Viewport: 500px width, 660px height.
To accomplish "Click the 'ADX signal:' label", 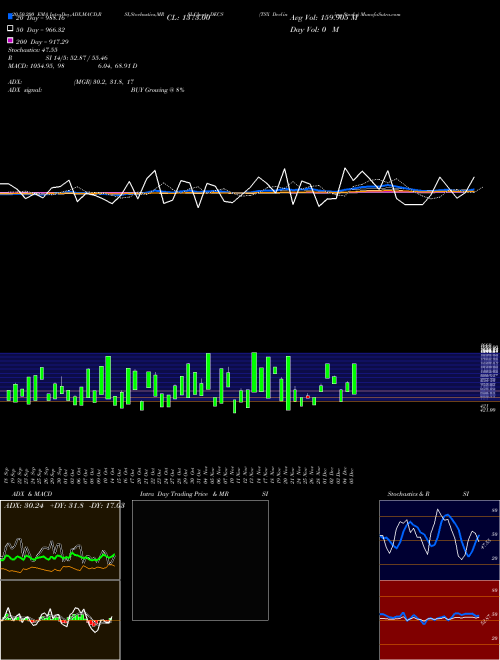I will (x=25, y=90).
